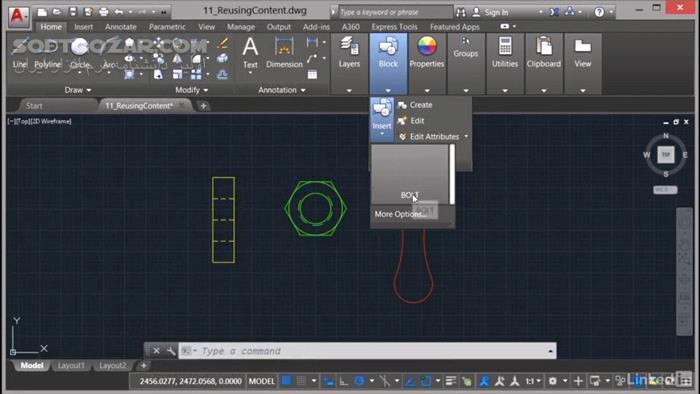Viewport: 700px width, 394px height.
Task: Select the BOLT block thumbnail
Action: pos(410,174)
